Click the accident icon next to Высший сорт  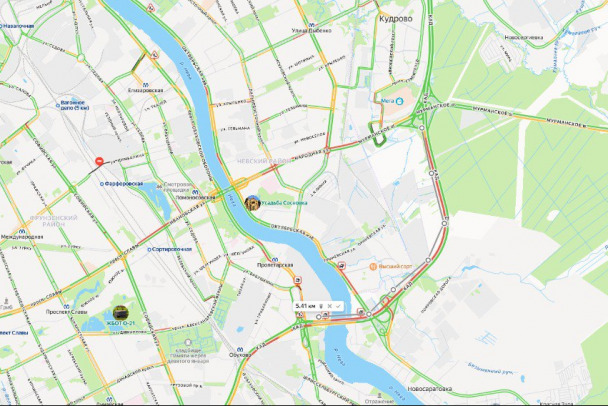click(x=341, y=266)
